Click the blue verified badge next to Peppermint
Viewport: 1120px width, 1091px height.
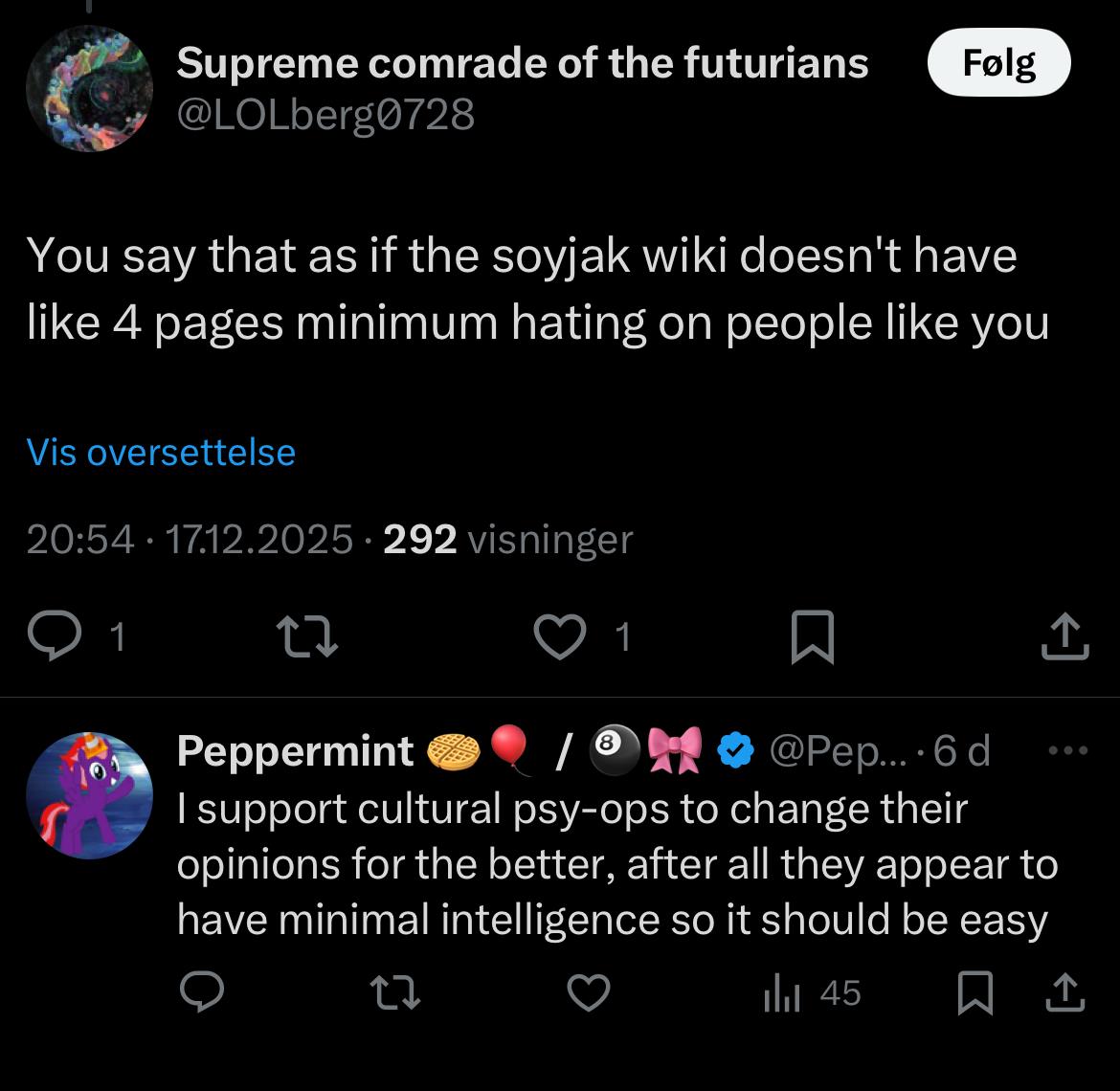[x=735, y=751]
